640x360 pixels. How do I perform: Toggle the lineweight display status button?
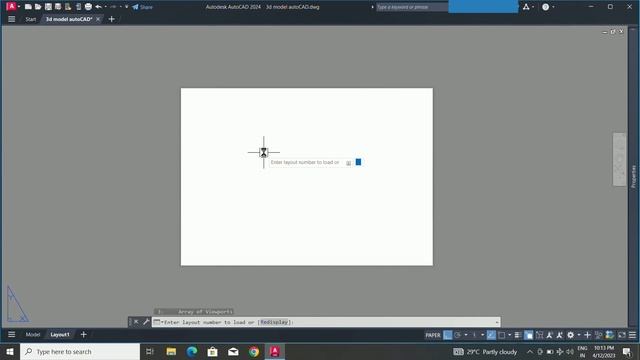[x=518, y=335]
